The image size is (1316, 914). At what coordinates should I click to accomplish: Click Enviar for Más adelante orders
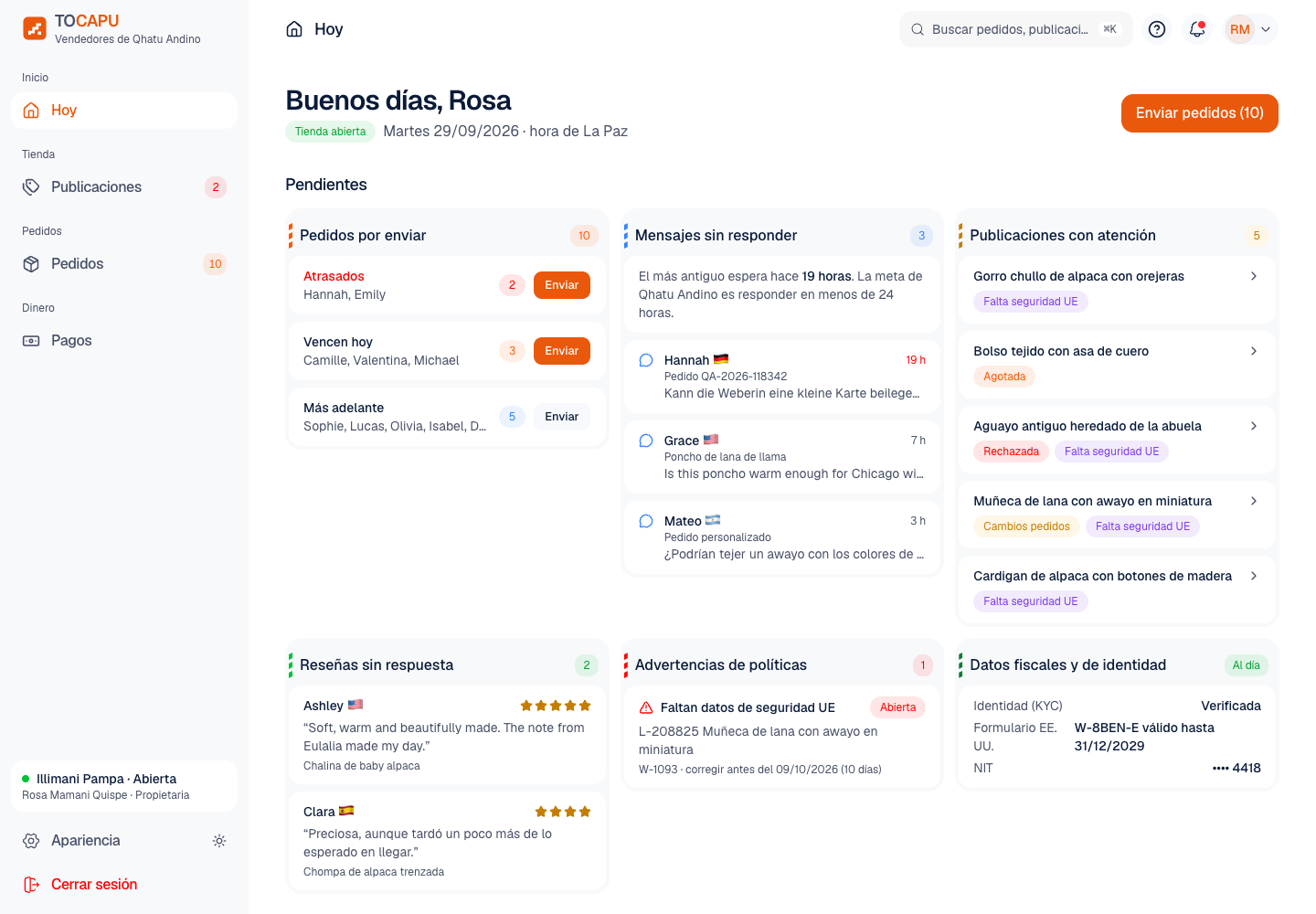click(x=562, y=417)
